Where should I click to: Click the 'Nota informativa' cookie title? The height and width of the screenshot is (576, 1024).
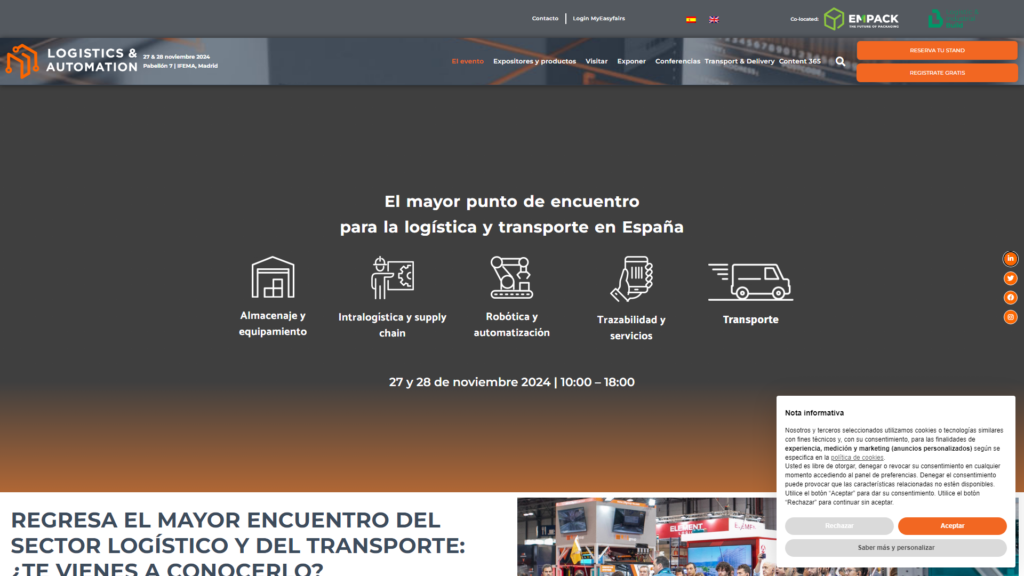pyautogui.click(x=814, y=413)
